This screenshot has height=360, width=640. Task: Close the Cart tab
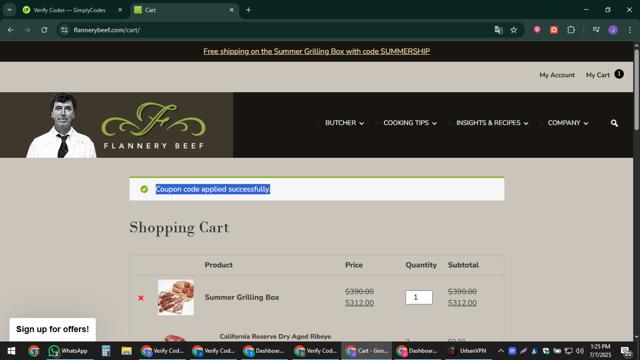pos(231,10)
